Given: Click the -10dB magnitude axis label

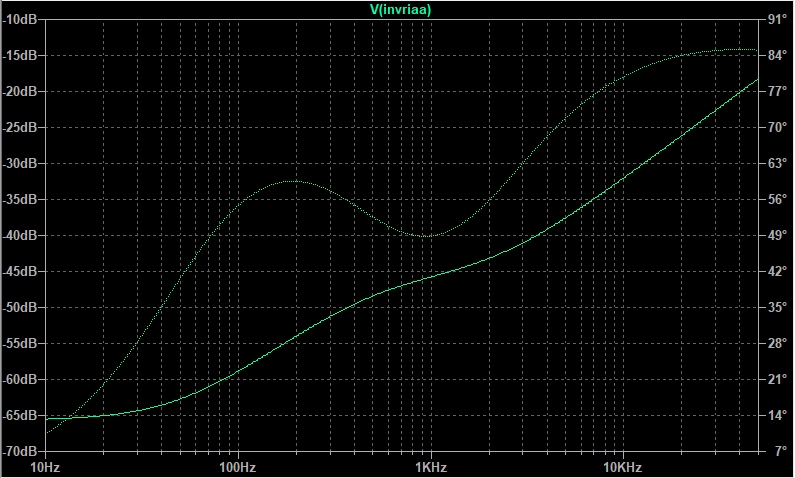Looking at the screenshot, I should 20,19.
